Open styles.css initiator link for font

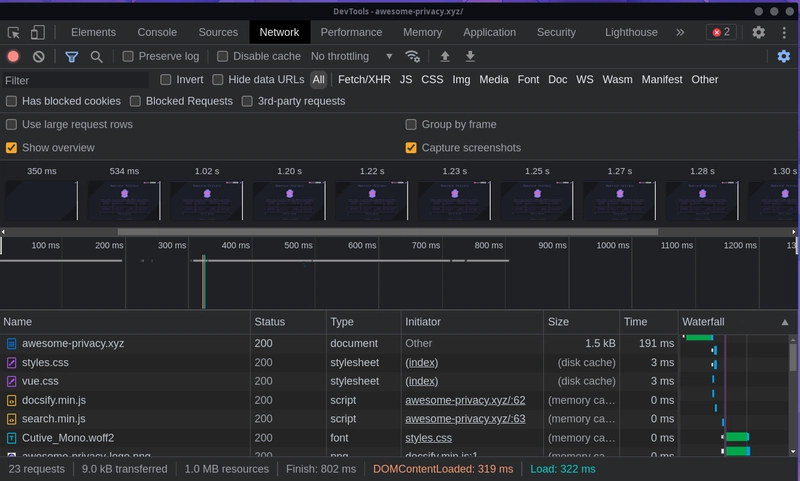coord(429,438)
